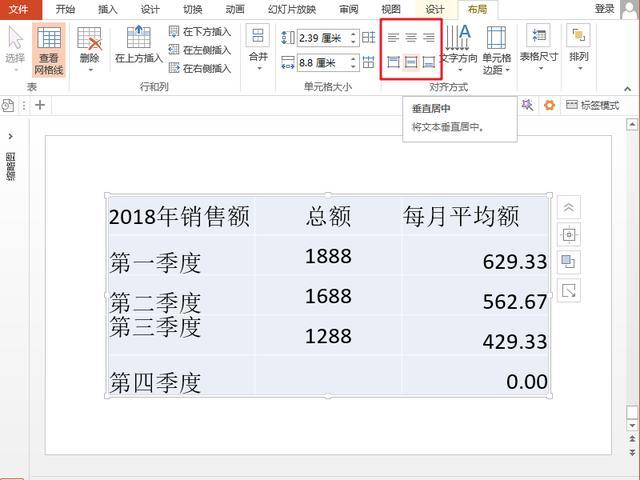Increase row height with up stepper arrow
This screenshot has height=480, width=640.
pyautogui.click(x=353, y=34)
